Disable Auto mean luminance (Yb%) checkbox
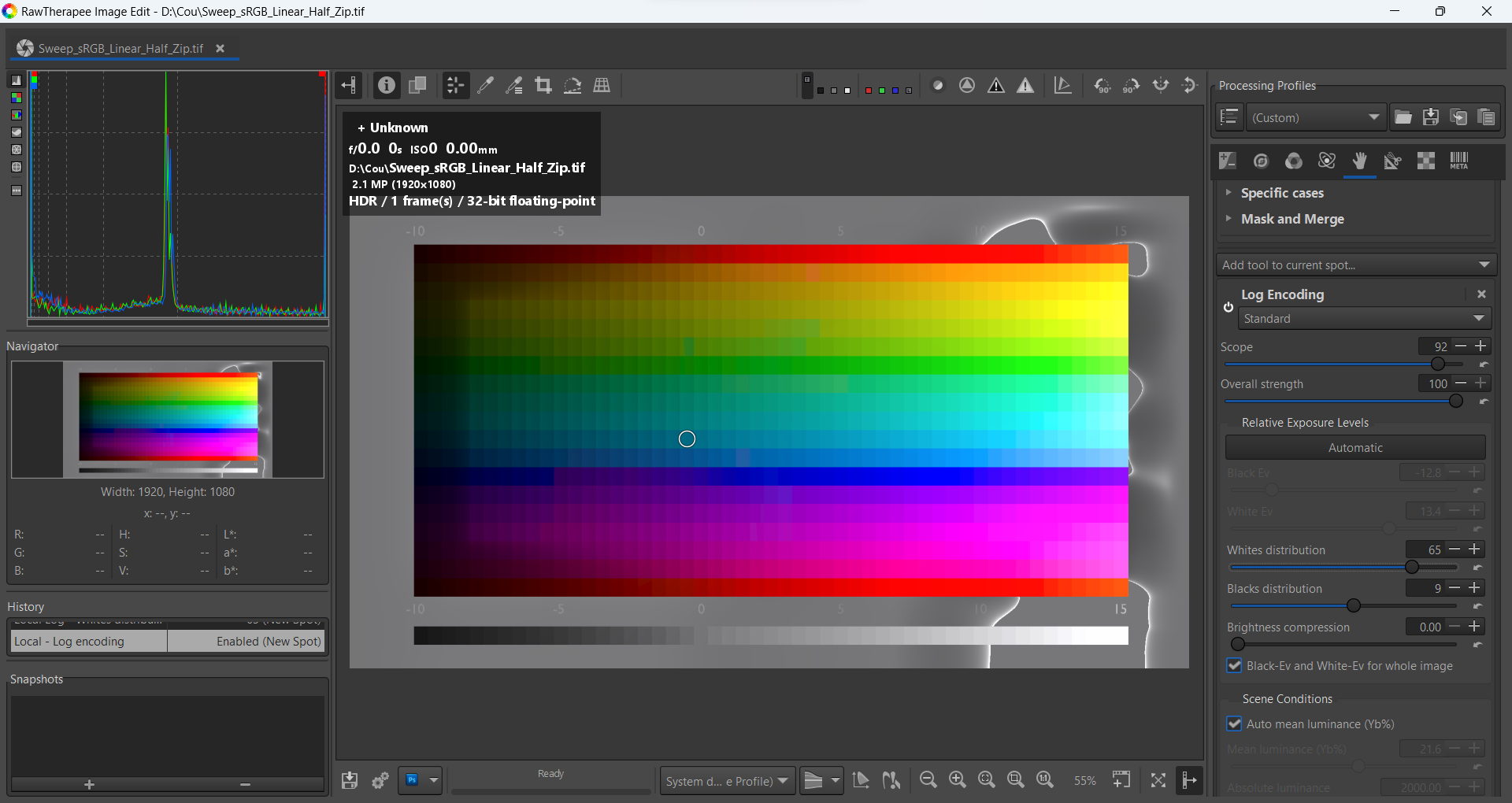The height and width of the screenshot is (803, 1512). (x=1235, y=724)
